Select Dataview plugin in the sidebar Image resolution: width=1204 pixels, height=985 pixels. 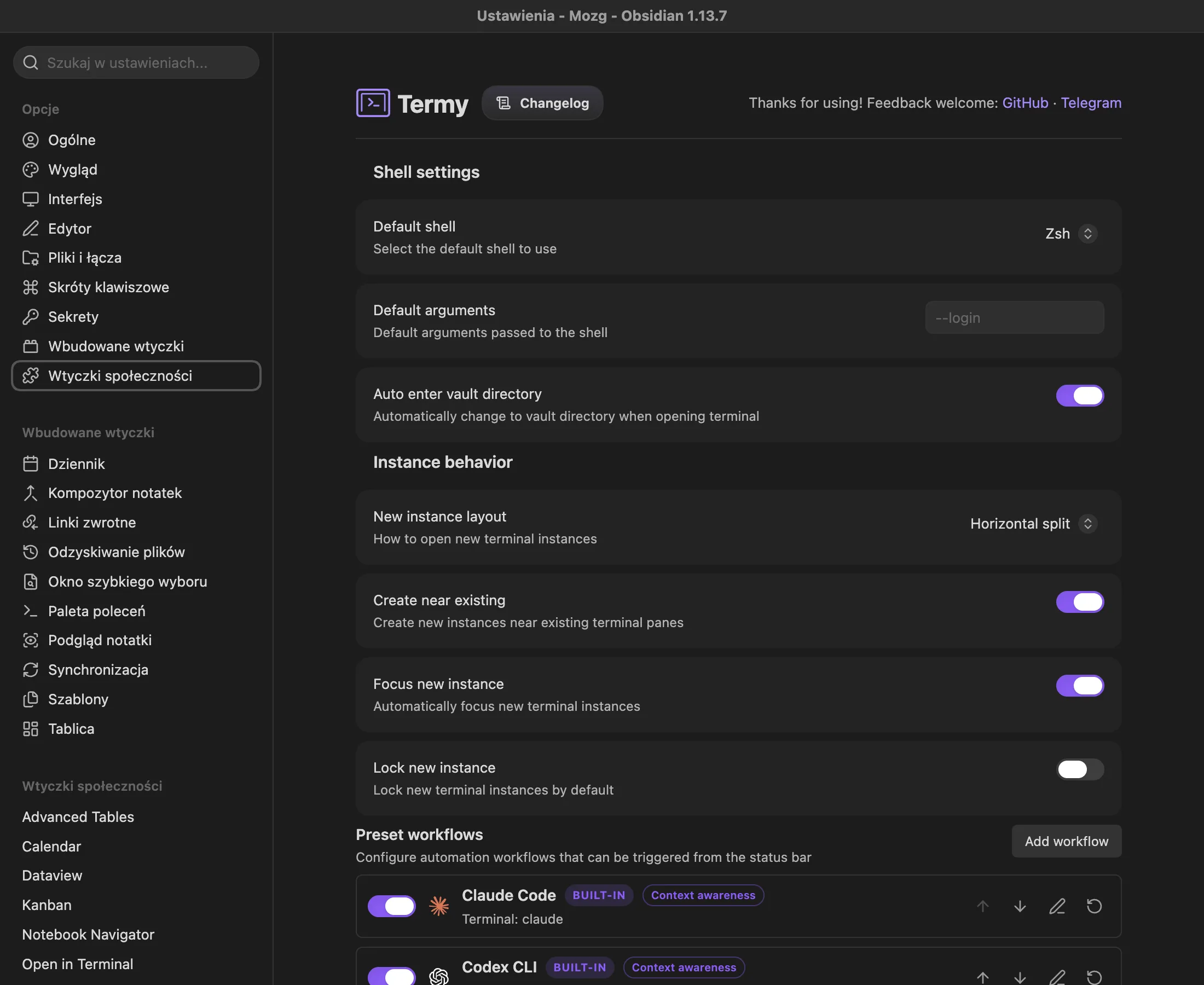tap(52, 876)
